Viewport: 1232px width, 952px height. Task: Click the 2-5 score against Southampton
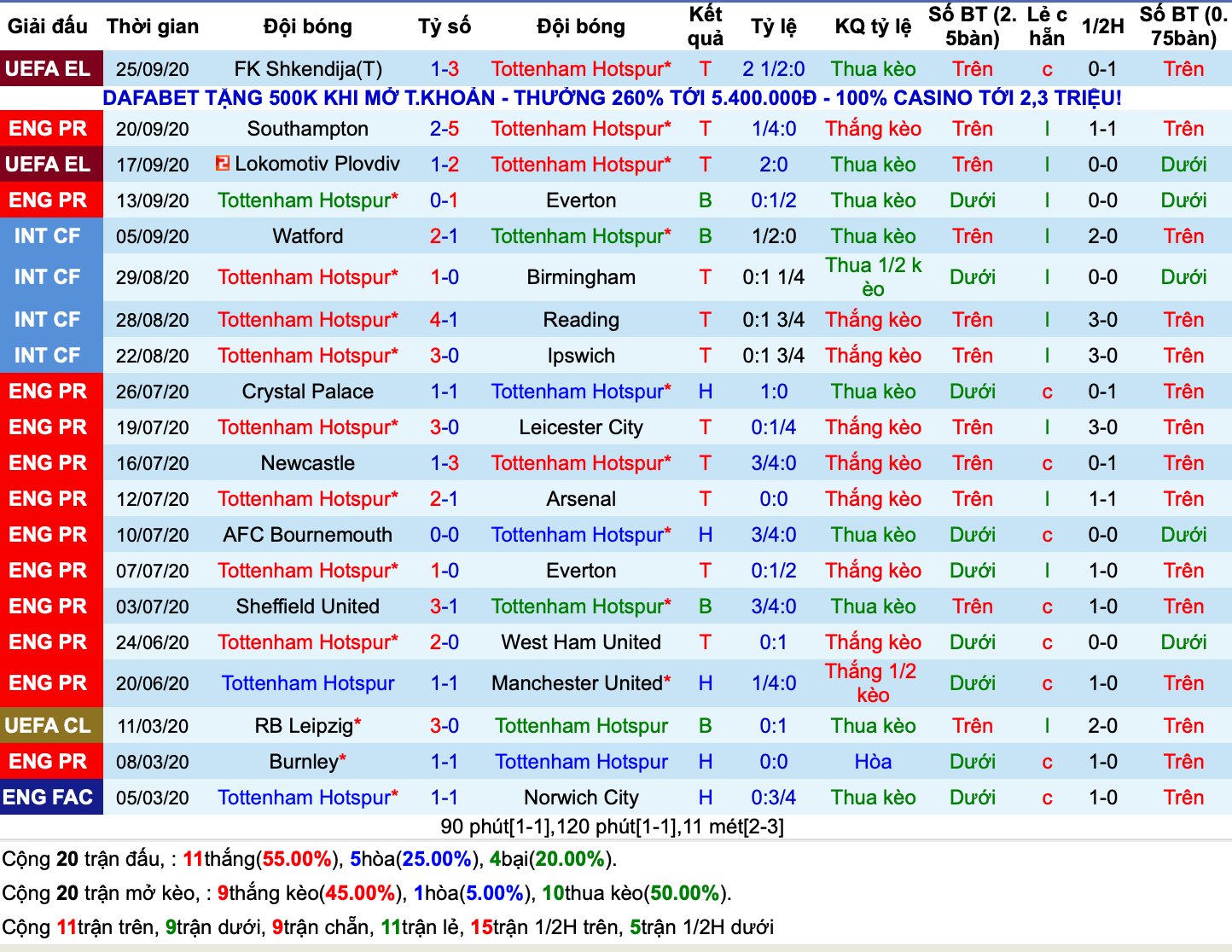[x=445, y=129]
